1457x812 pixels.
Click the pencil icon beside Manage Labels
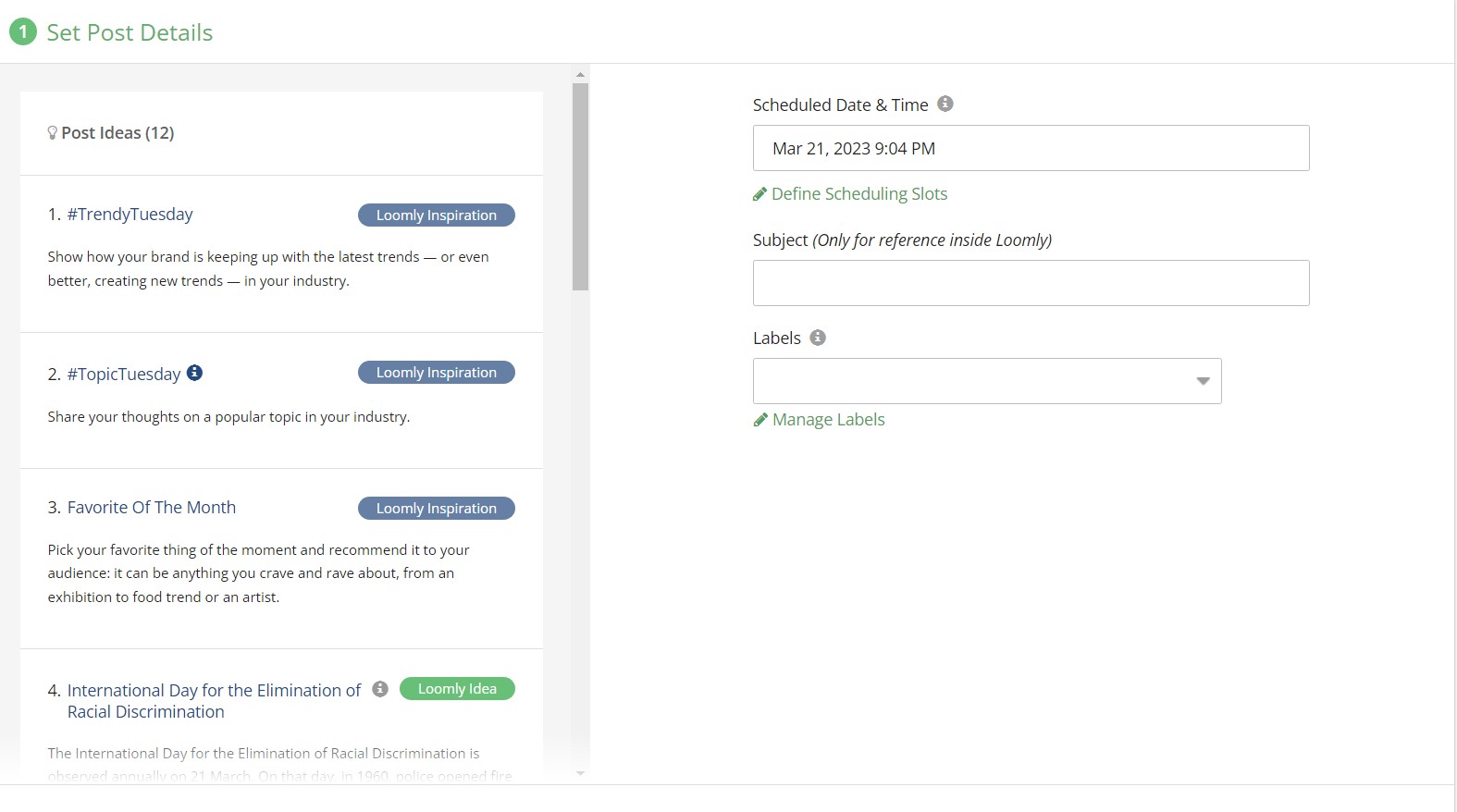759,420
